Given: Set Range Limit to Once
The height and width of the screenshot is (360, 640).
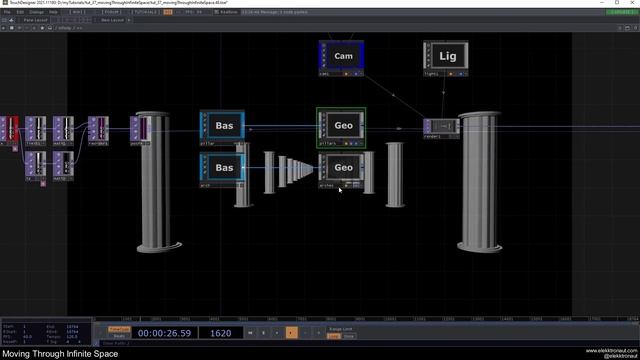Looking at the screenshot, I should click(x=349, y=336).
